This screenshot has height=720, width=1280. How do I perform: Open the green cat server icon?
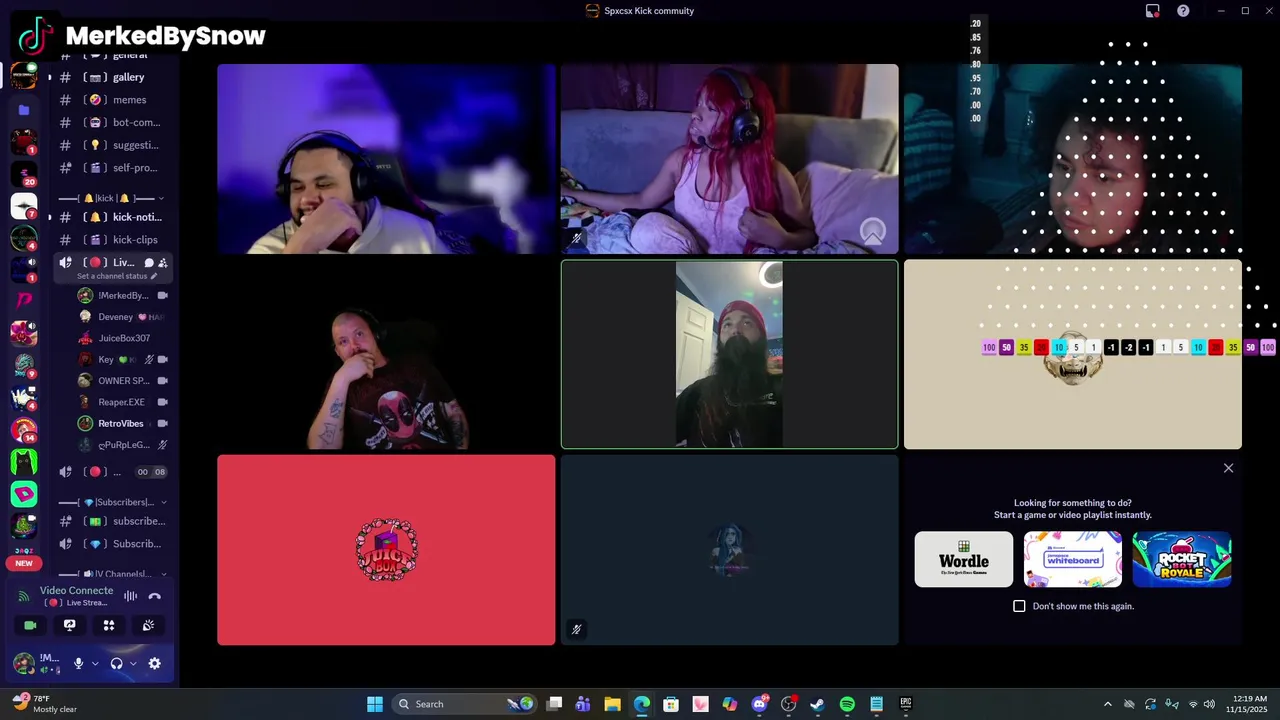tap(24, 462)
